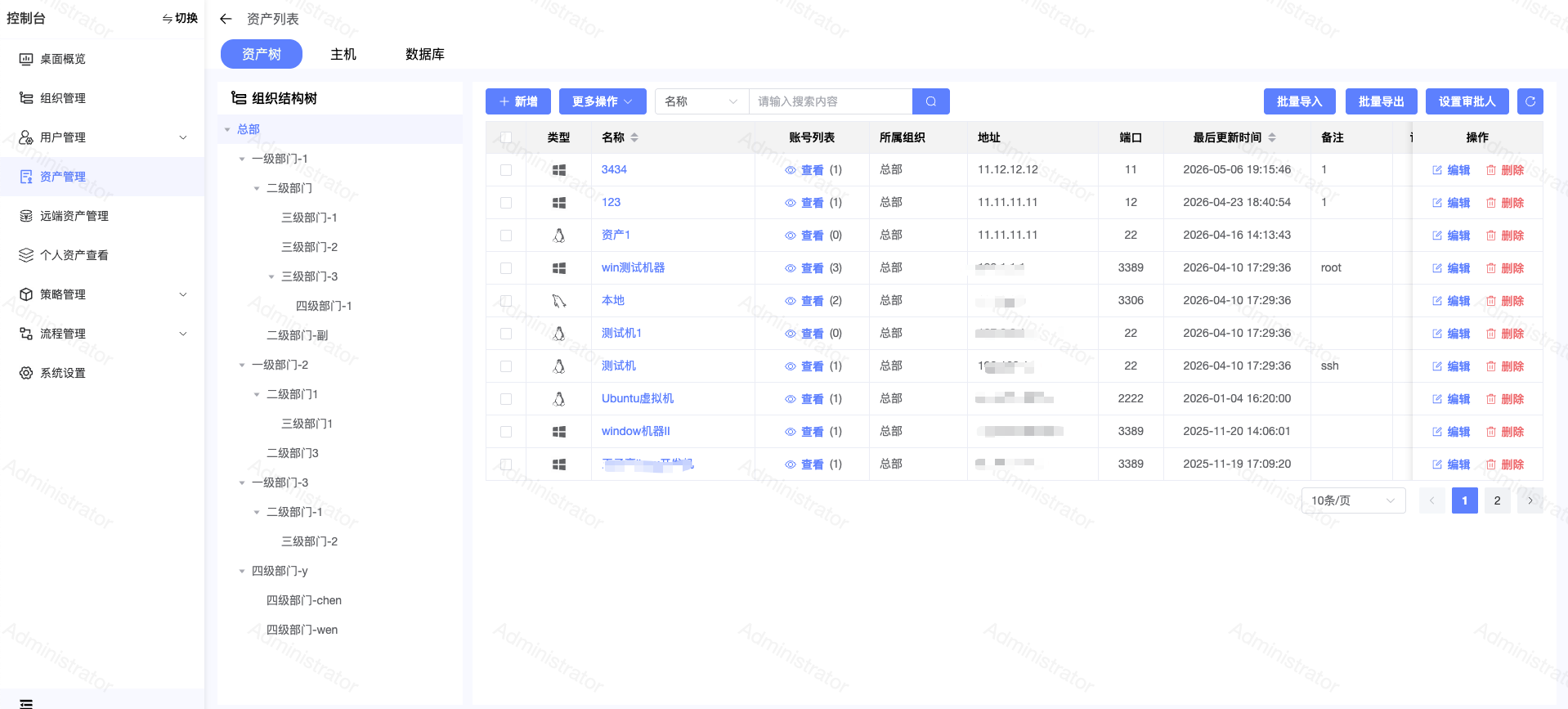1568x709 pixels.
Task: Click the 个人资产查看 sidebar icon
Action: point(26,255)
